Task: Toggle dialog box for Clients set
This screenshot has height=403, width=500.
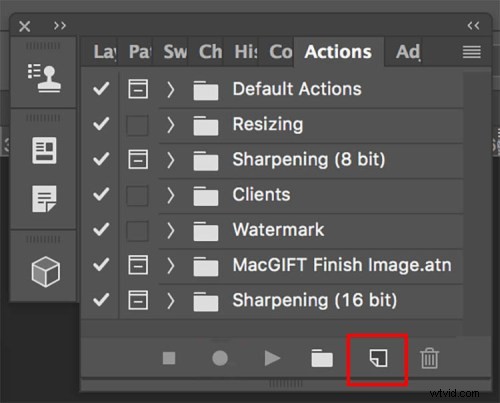Action: pos(137,195)
